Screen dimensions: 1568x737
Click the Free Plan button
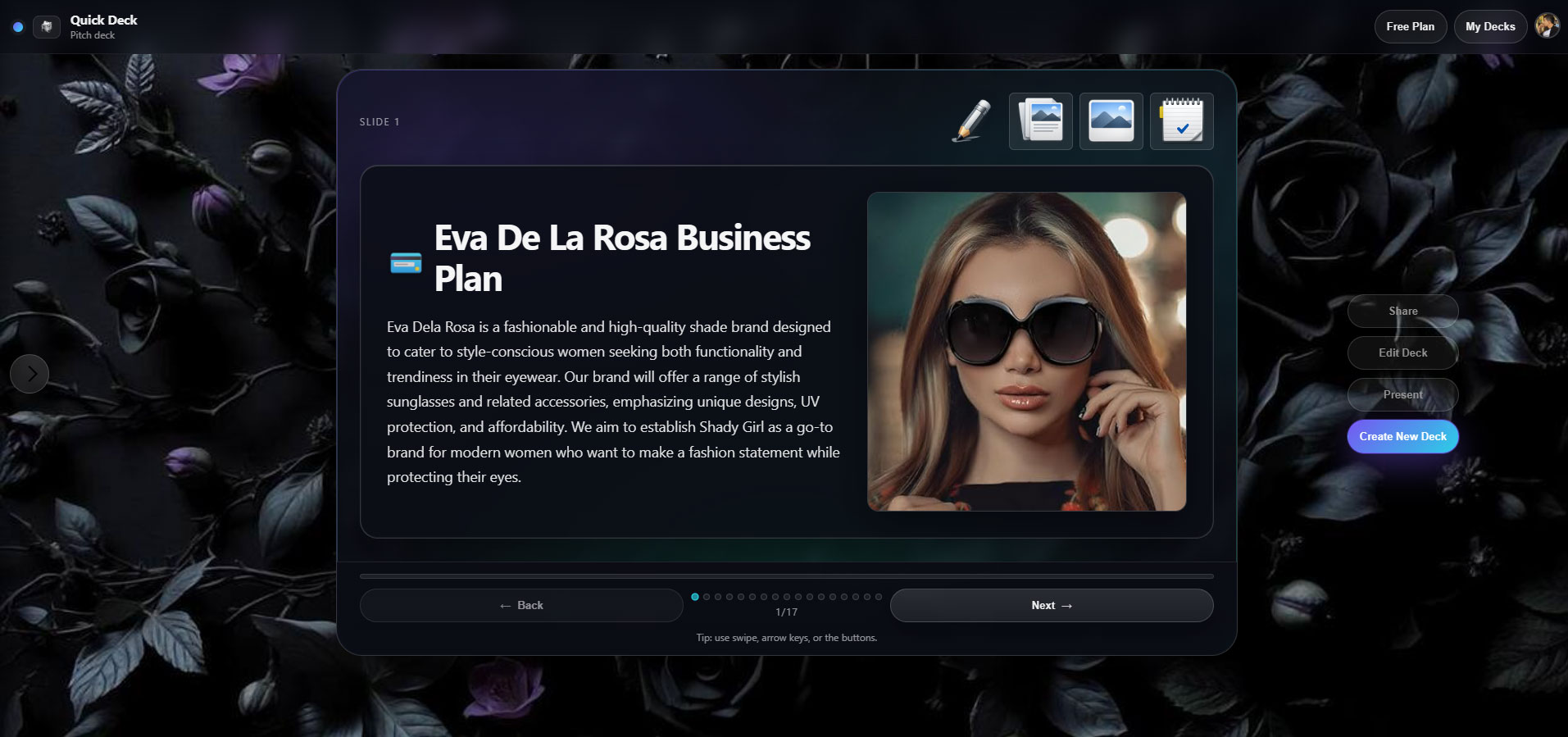coord(1410,26)
